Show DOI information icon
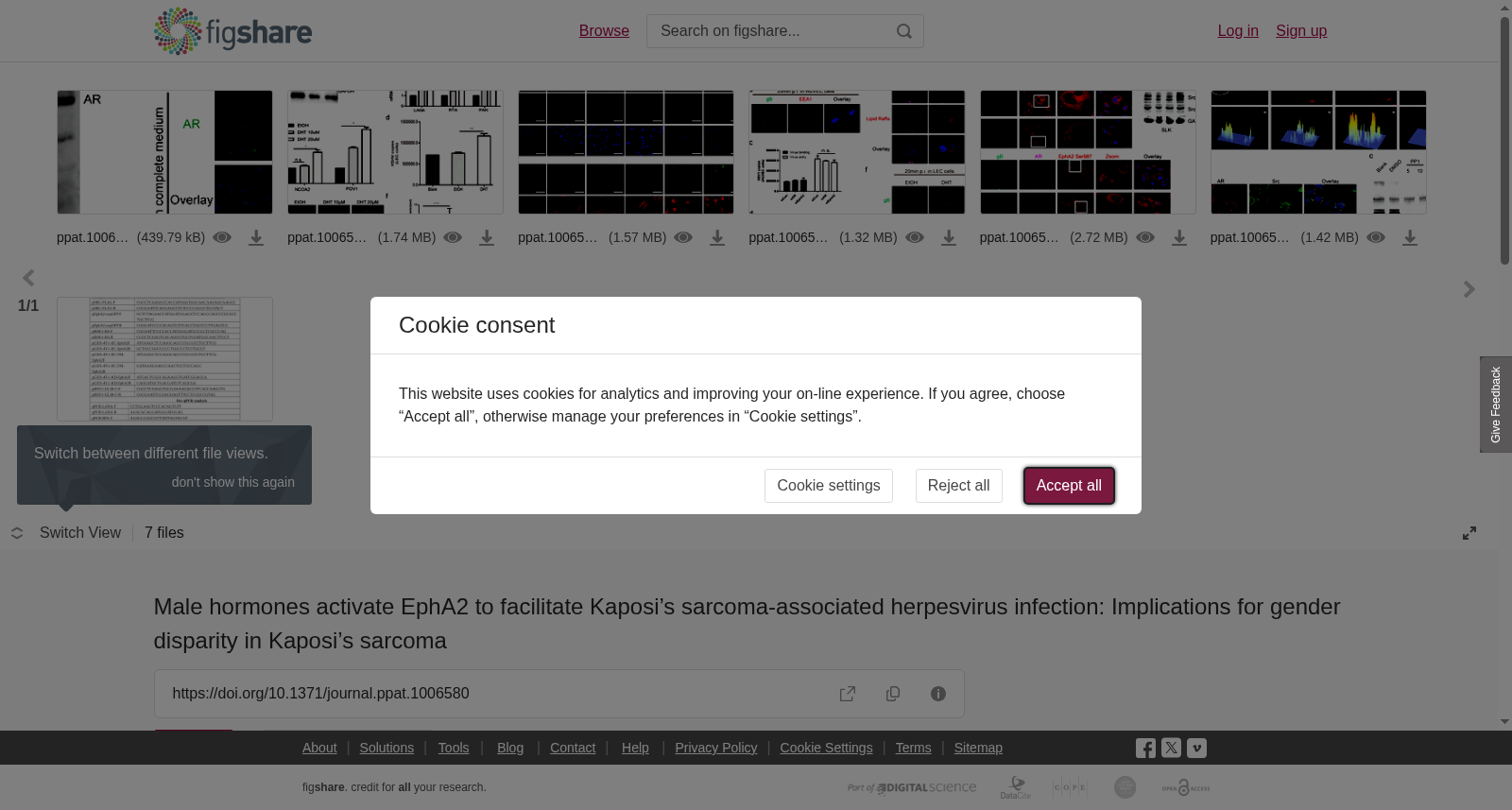This screenshot has width=1512, height=810. click(x=938, y=694)
